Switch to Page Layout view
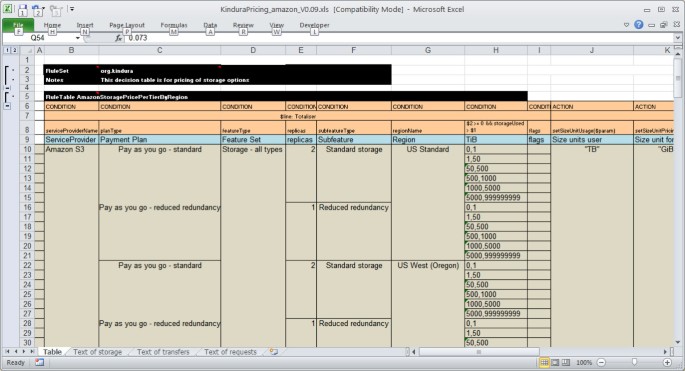This screenshot has height=371, width=685. click(x=555, y=362)
